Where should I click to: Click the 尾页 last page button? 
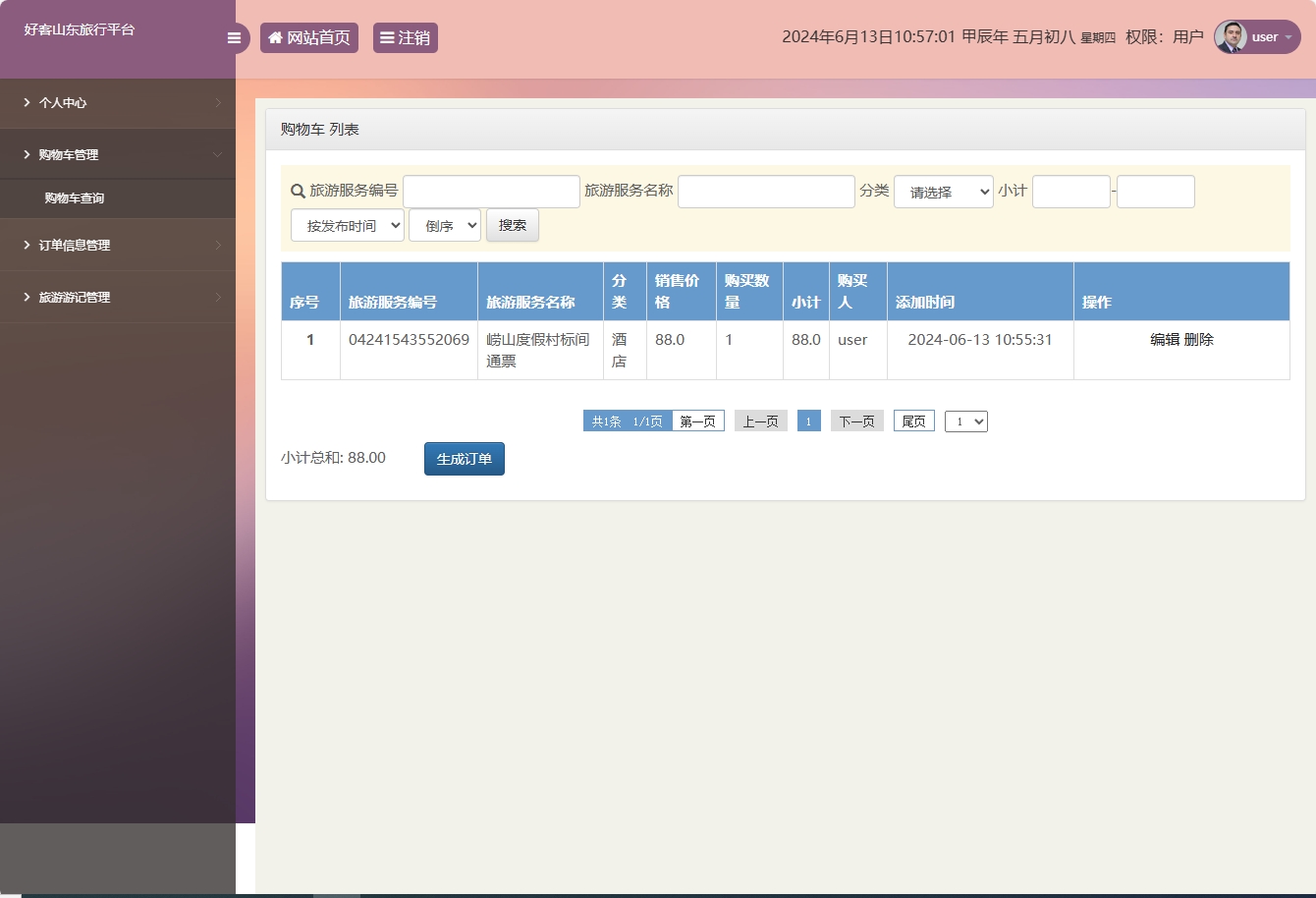(x=912, y=421)
